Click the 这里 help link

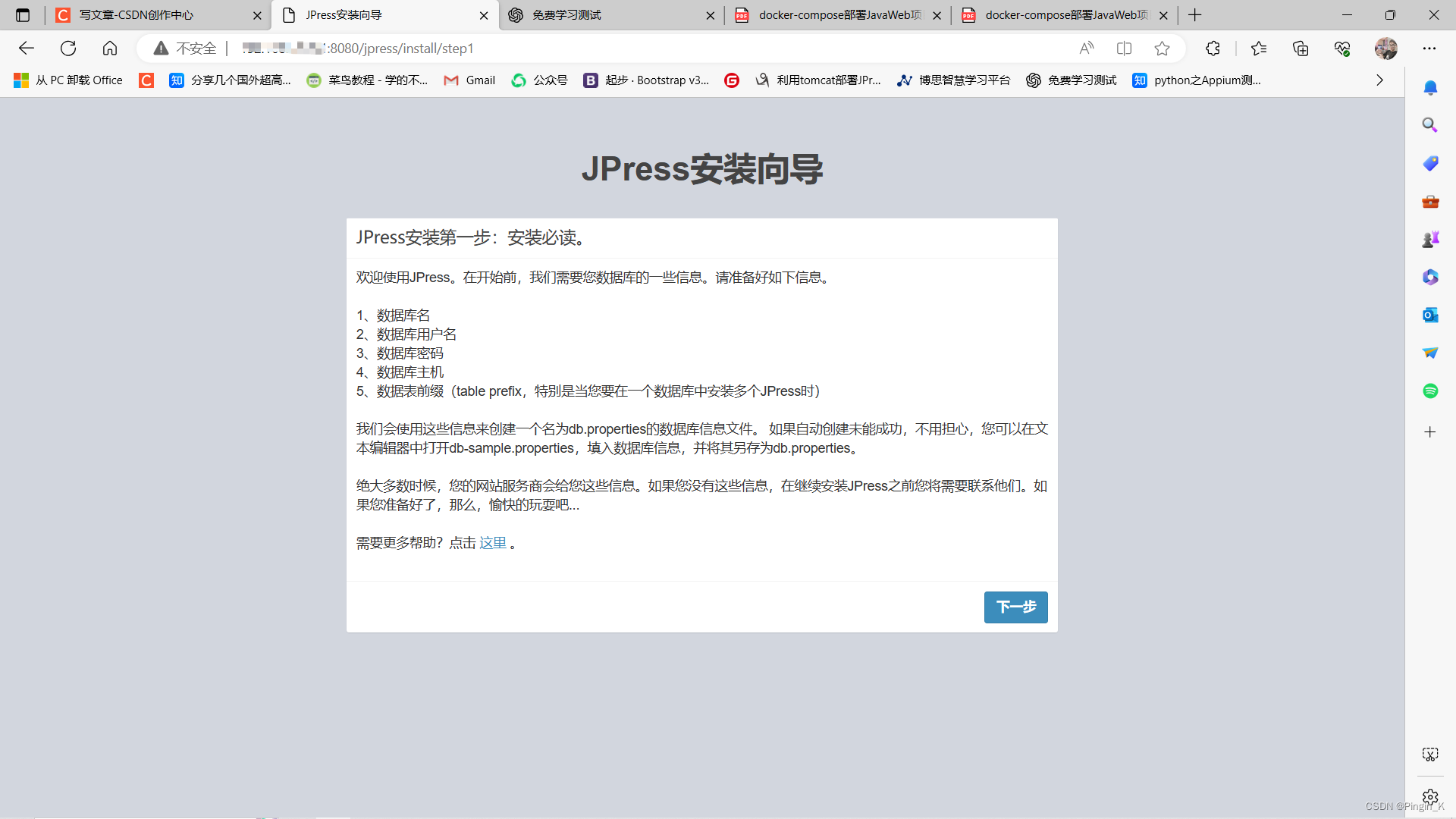tap(492, 543)
